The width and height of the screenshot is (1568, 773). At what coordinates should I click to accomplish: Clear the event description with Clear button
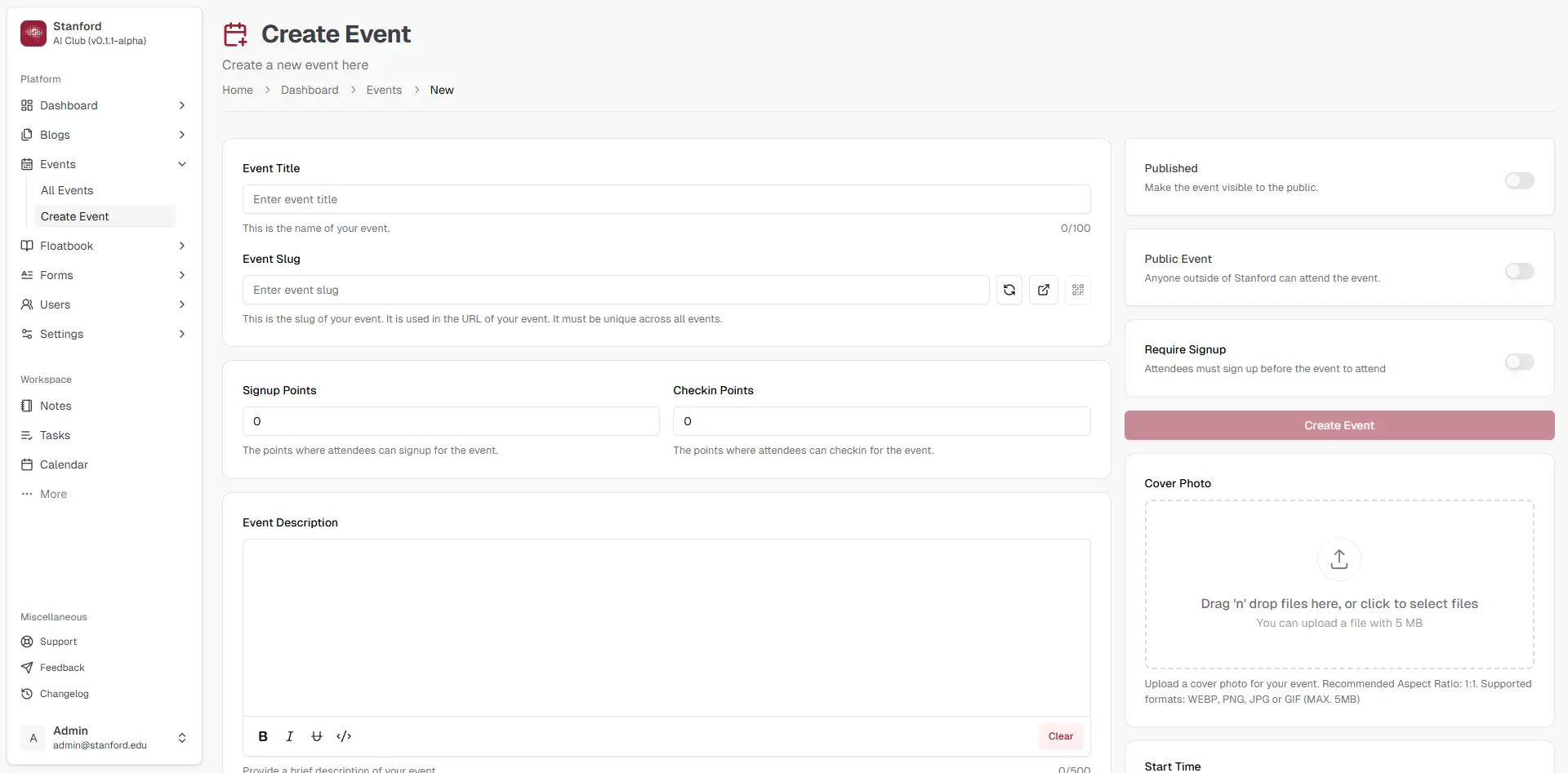(x=1060, y=736)
